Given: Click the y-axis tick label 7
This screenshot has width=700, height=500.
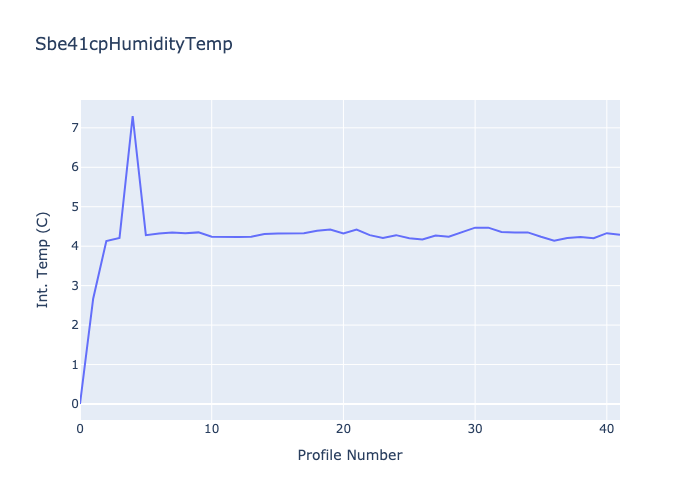Looking at the screenshot, I should click(x=74, y=128).
